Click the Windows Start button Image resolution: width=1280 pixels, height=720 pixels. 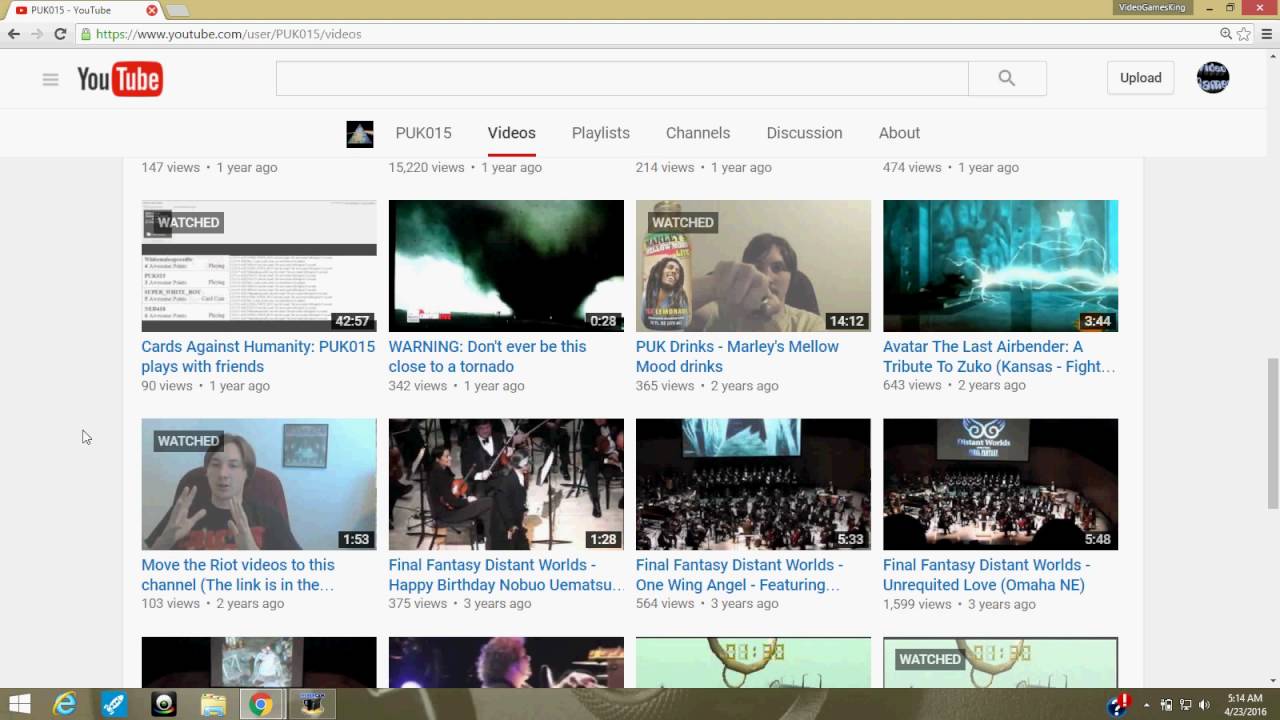click(18, 704)
